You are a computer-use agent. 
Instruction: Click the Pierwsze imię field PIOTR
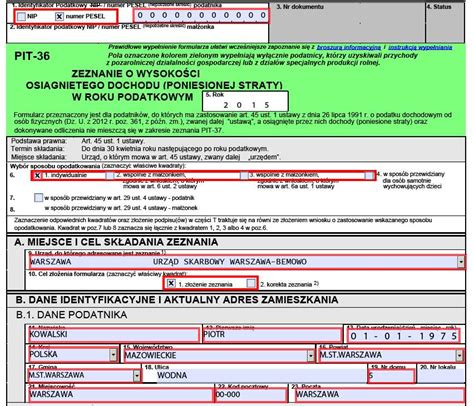272,335
